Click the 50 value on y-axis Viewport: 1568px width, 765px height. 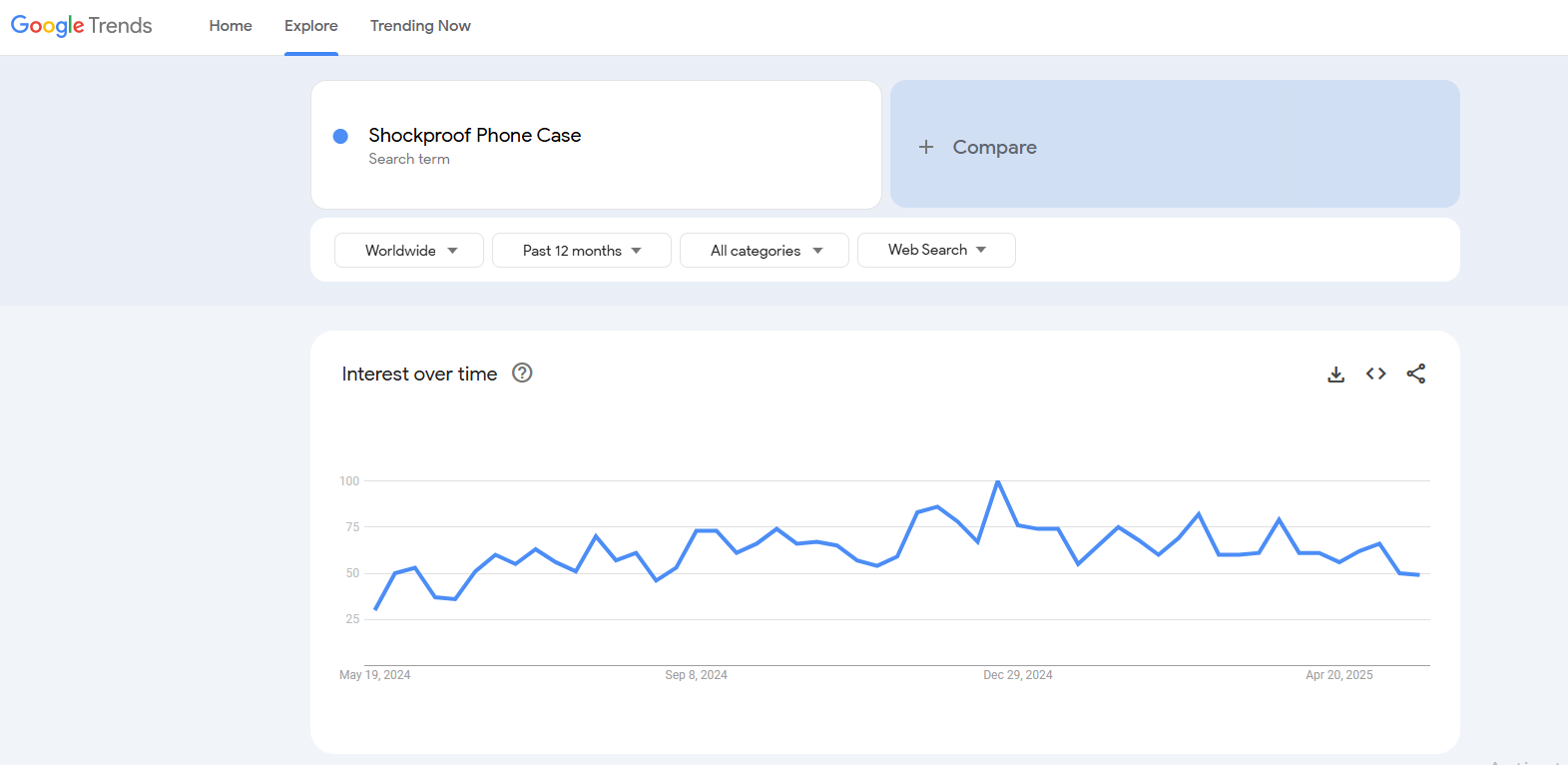click(352, 573)
